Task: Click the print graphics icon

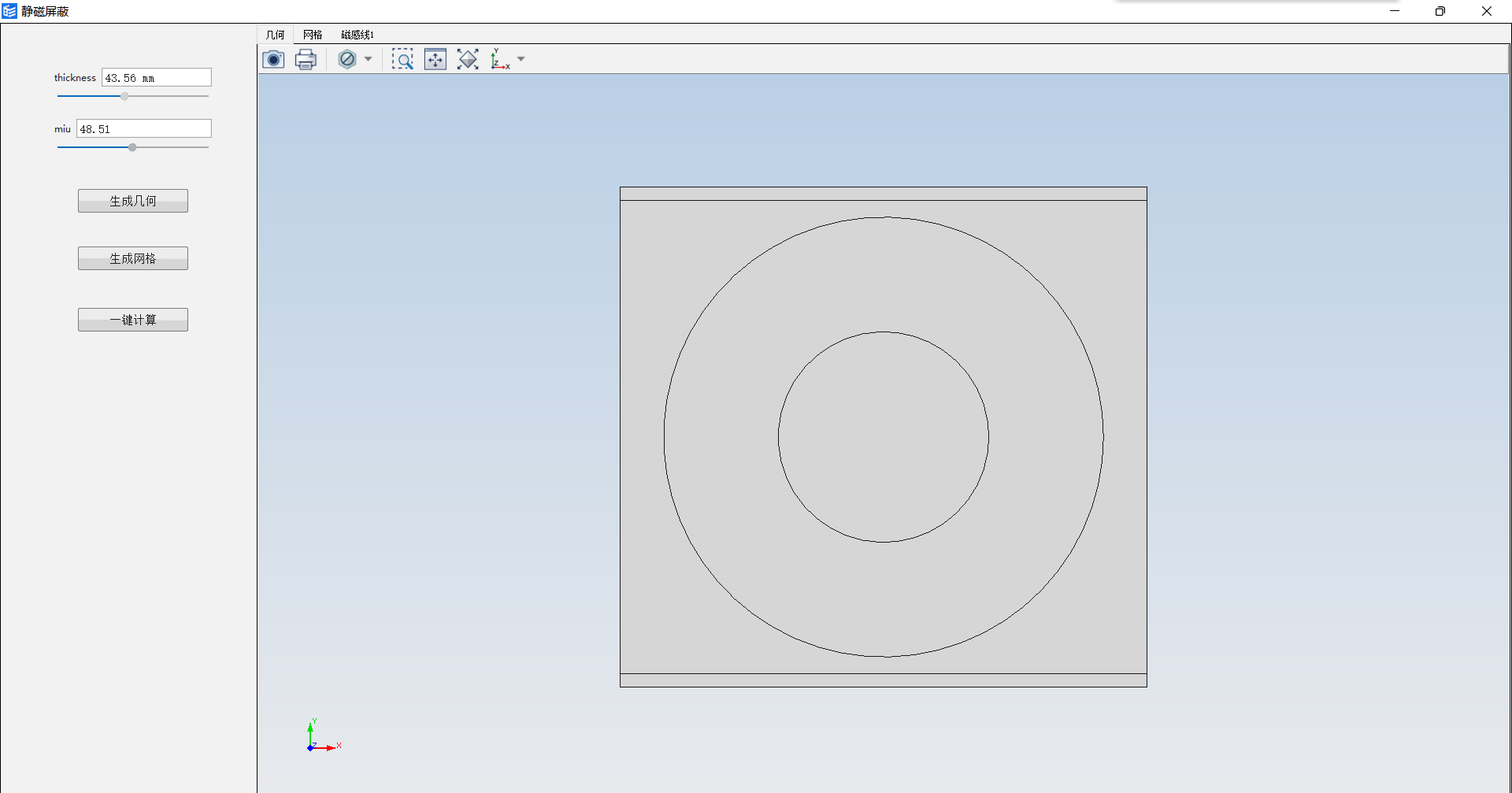Action: coord(306,59)
